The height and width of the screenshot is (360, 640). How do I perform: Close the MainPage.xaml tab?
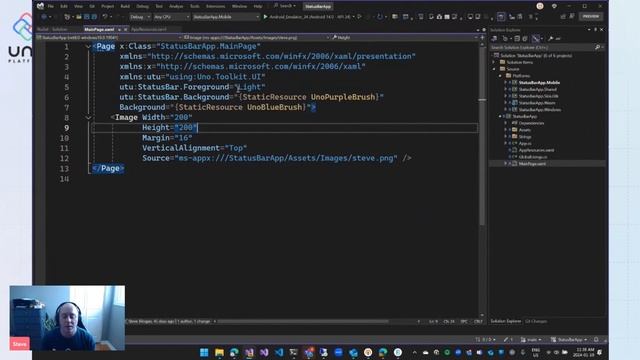pos(125,29)
